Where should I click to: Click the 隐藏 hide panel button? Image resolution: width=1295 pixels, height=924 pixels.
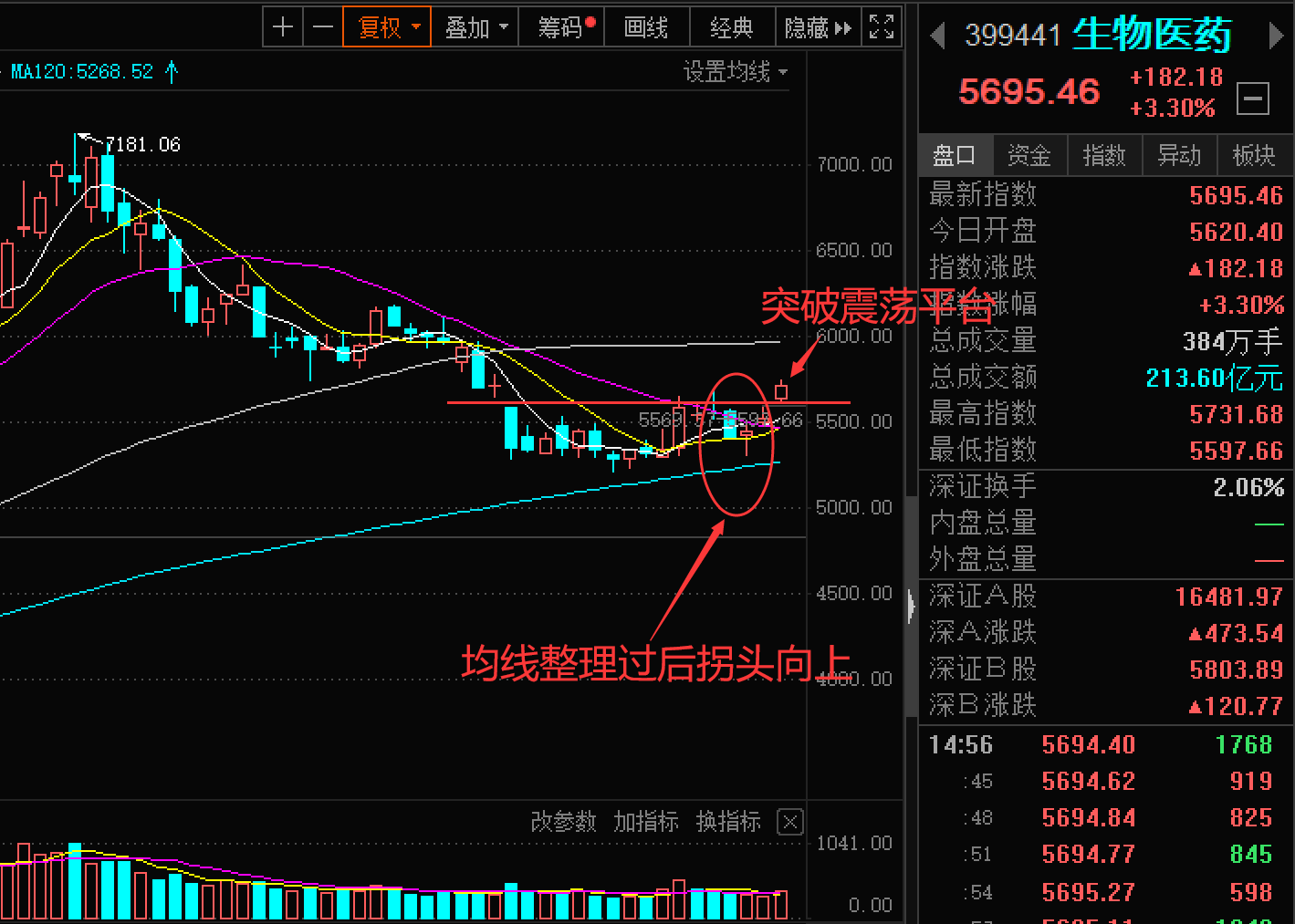(817, 27)
